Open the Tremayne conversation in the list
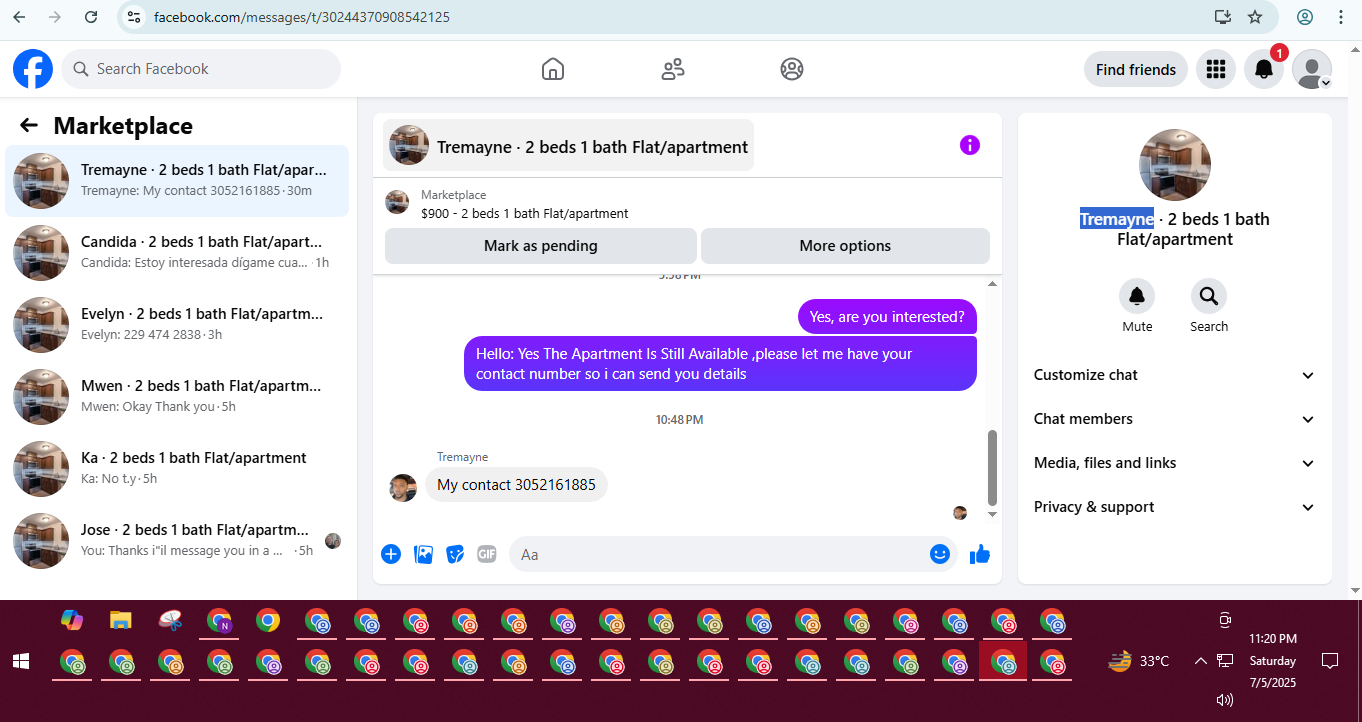Viewport: 1362px width, 722px height. (x=177, y=181)
